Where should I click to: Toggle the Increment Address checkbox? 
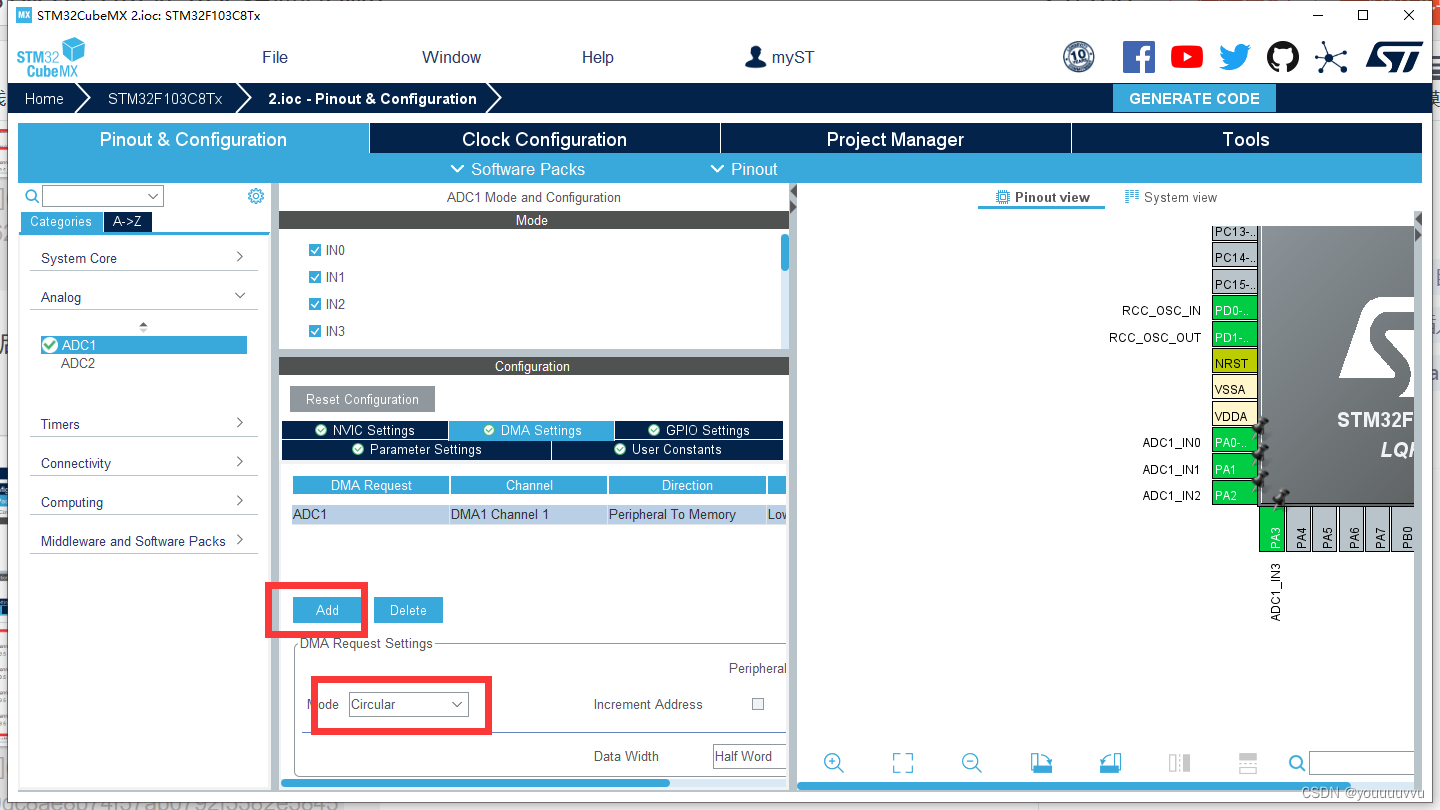pyautogui.click(x=758, y=704)
